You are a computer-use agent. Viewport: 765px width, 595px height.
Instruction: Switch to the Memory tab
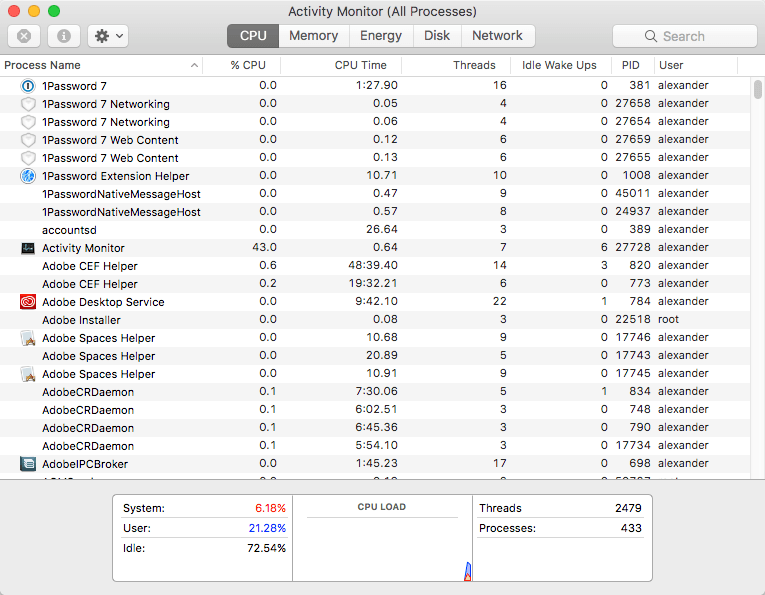pyautogui.click(x=314, y=36)
